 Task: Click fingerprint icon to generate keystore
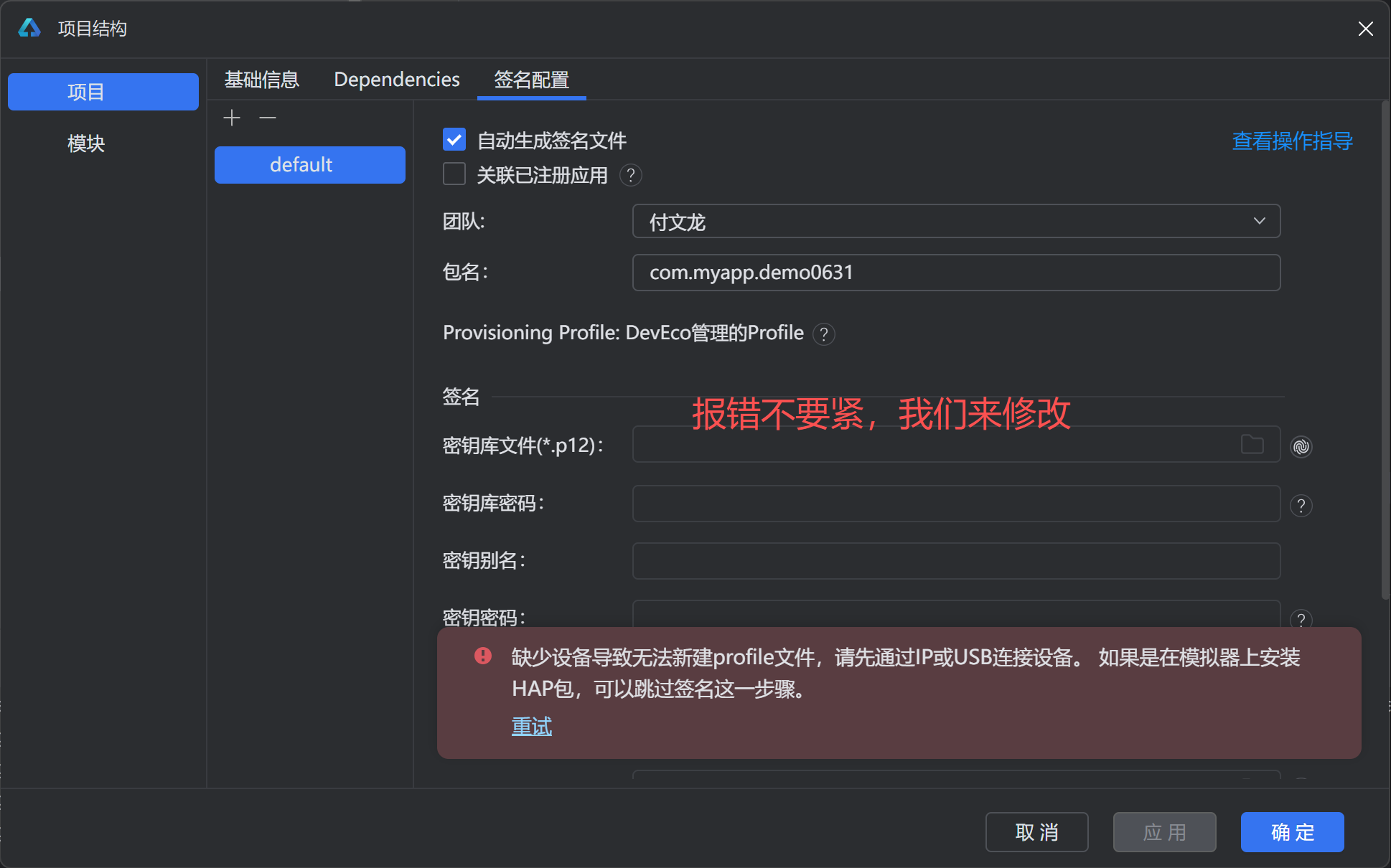1301,446
